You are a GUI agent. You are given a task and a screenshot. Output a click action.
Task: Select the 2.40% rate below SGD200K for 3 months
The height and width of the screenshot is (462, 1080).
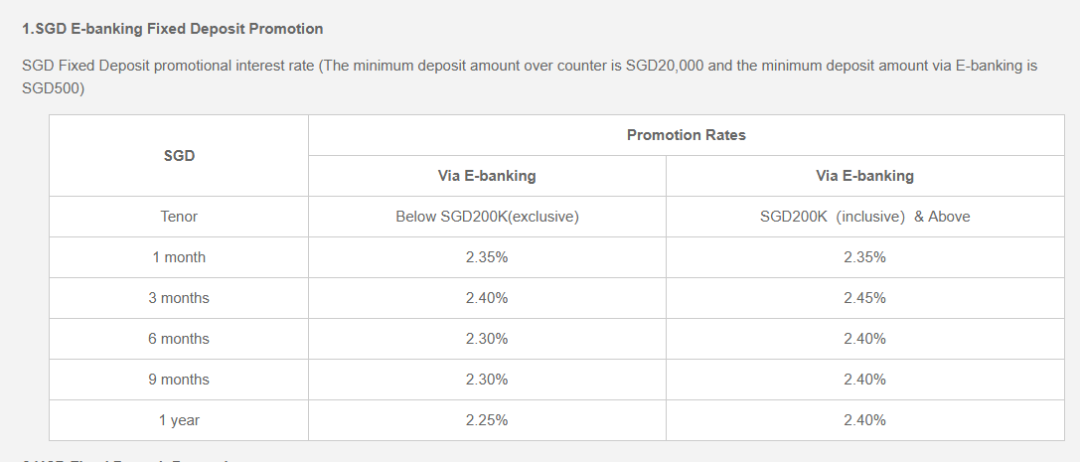(x=487, y=298)
